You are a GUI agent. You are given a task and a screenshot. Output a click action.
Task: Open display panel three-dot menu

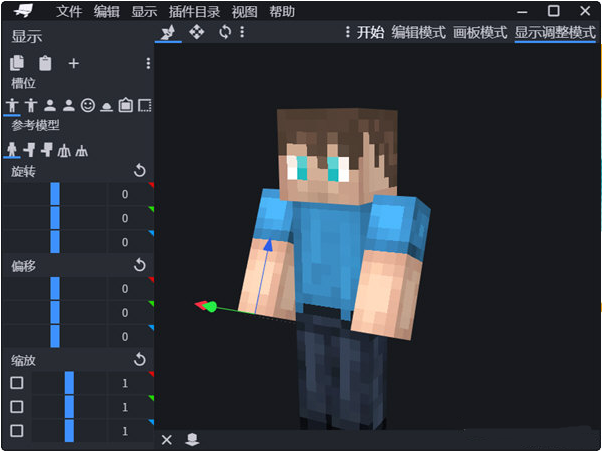point(148,63)
